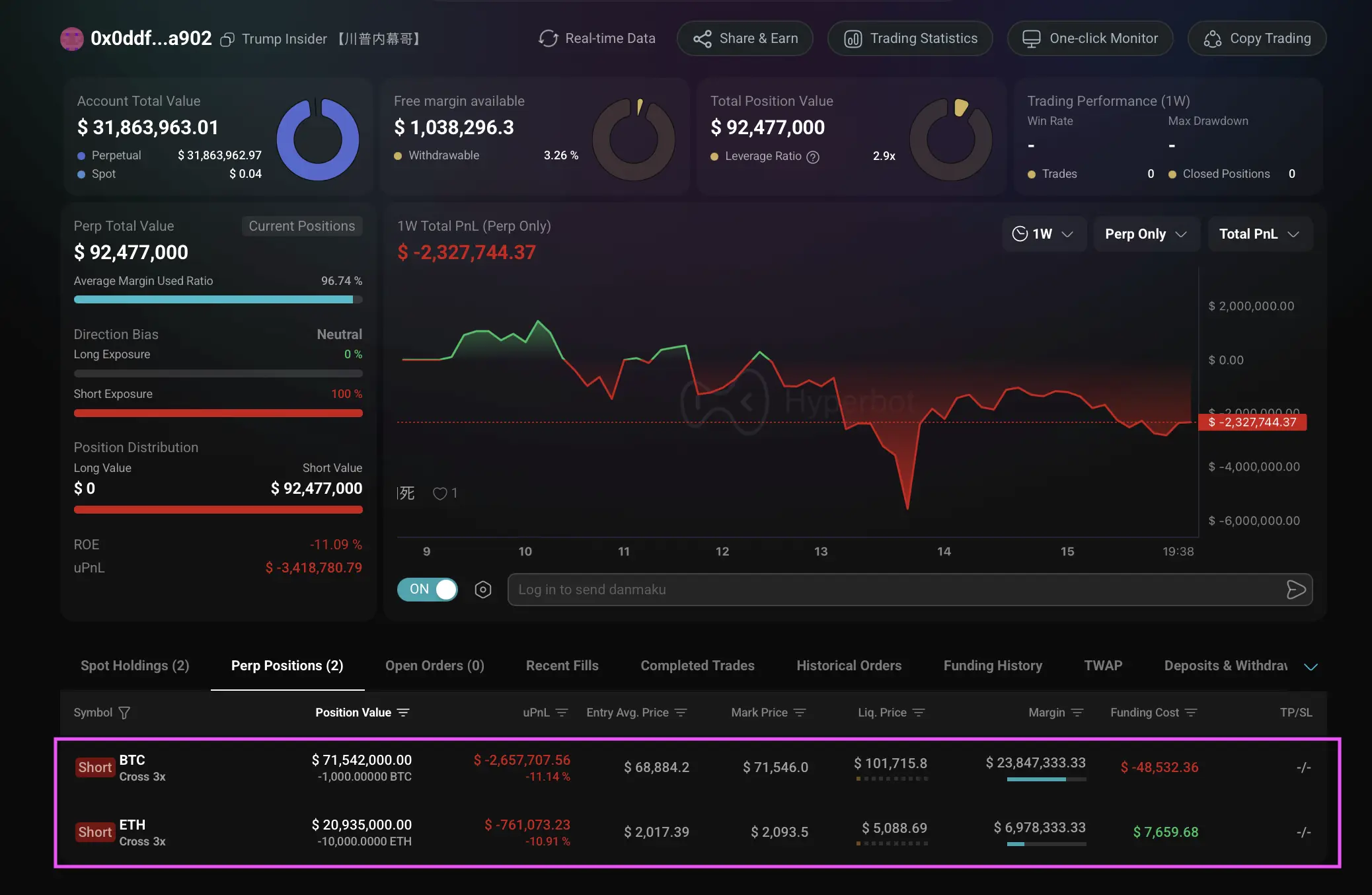Sort by Funding Cost icon
Screen dimensions: 1372x895
[x=1191, y=713]
